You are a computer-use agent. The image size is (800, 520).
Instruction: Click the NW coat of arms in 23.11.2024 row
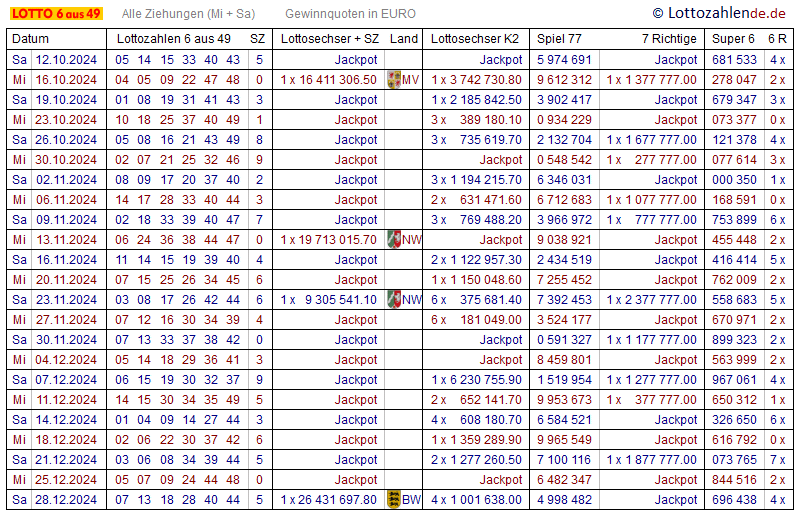click(393, 300)
